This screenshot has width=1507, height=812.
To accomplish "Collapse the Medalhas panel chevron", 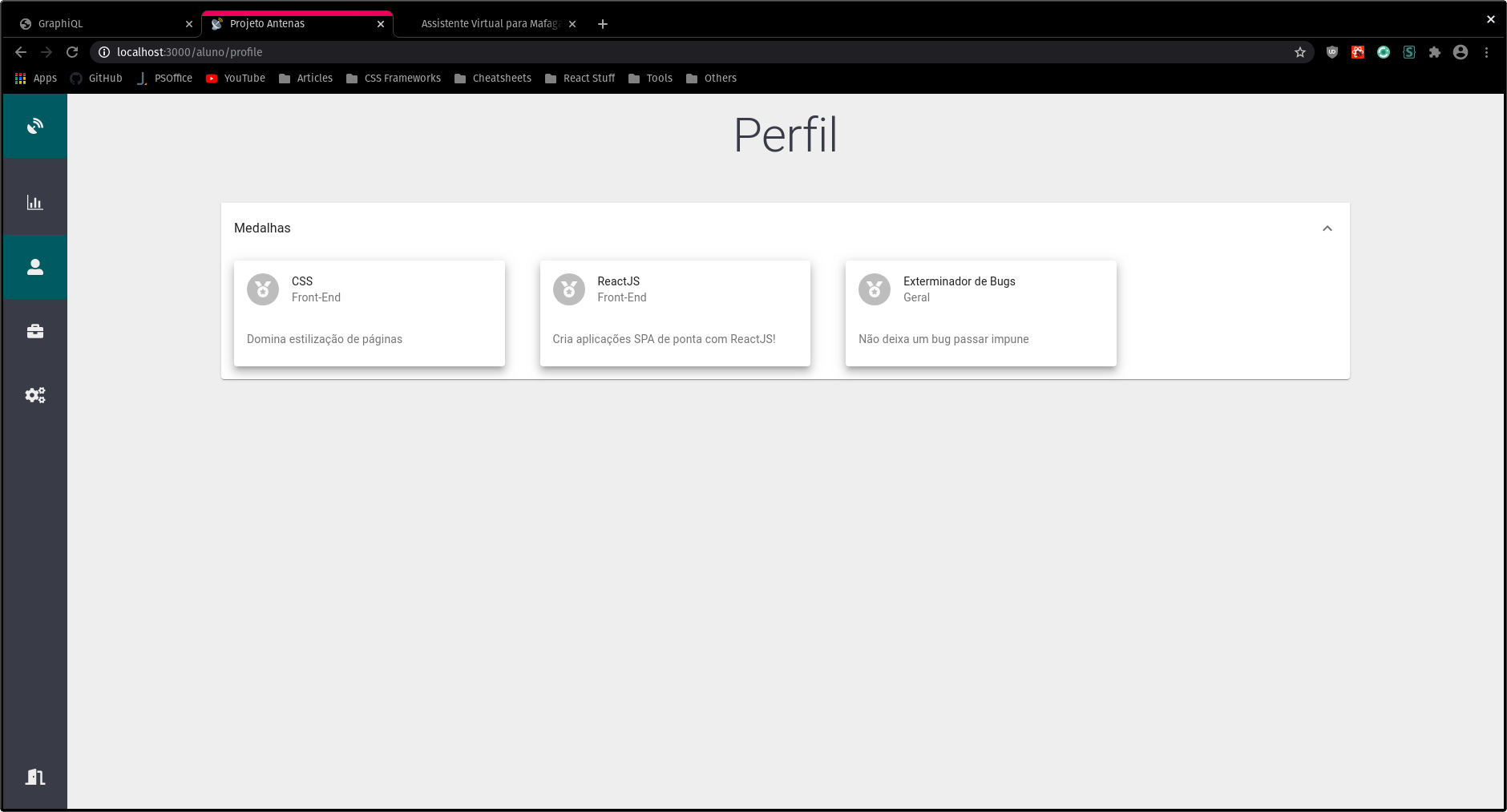I will tap(1327, 228).
